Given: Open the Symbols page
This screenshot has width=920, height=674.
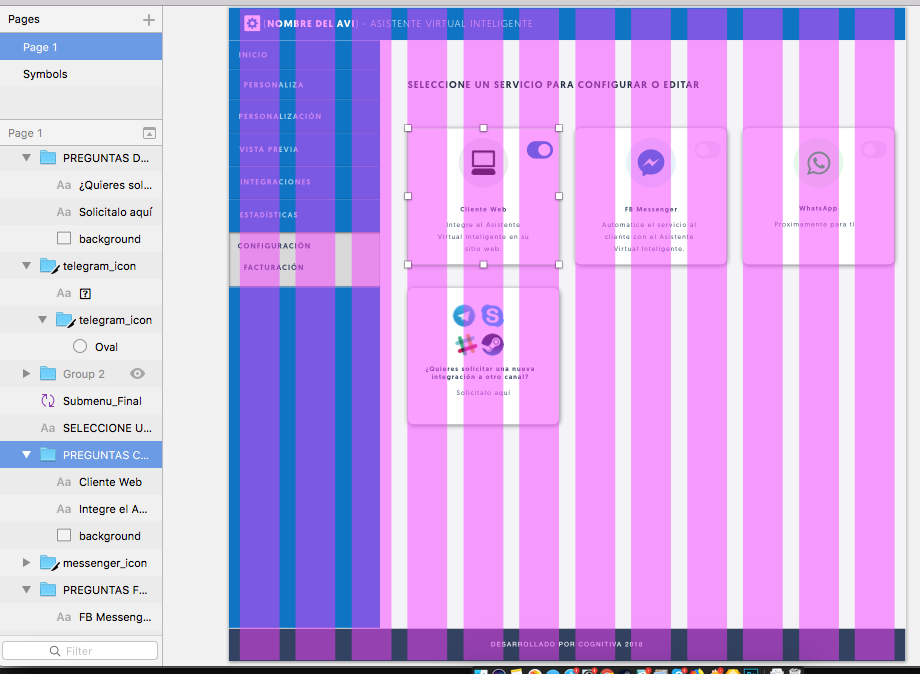Looking at the screenshot, I should (81, 74).
